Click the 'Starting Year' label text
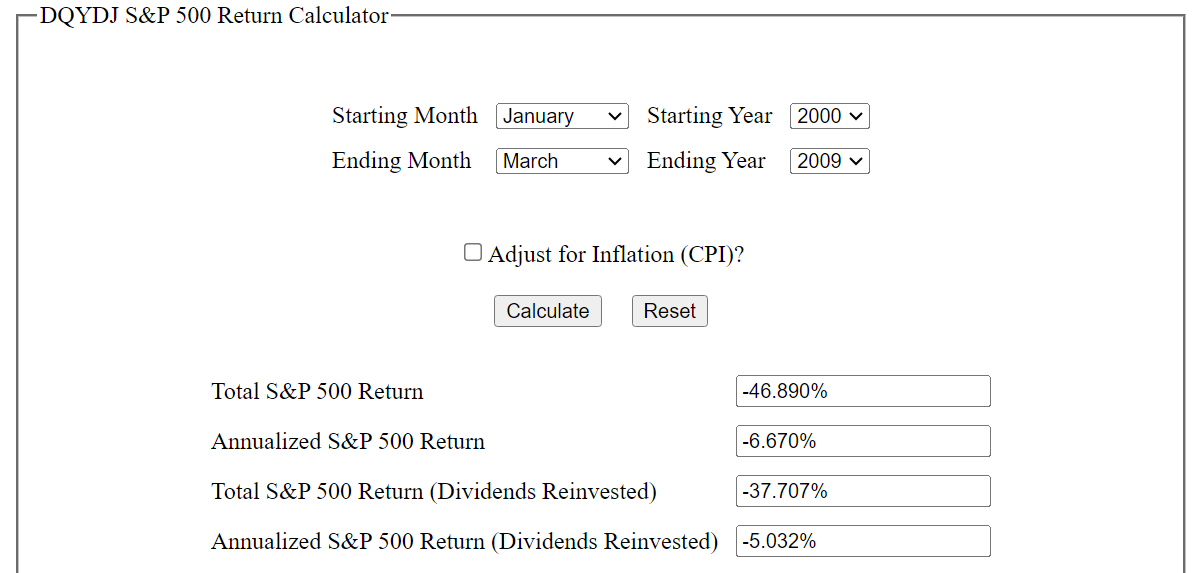The image size is (1200, 573). [x=710, y=116]
